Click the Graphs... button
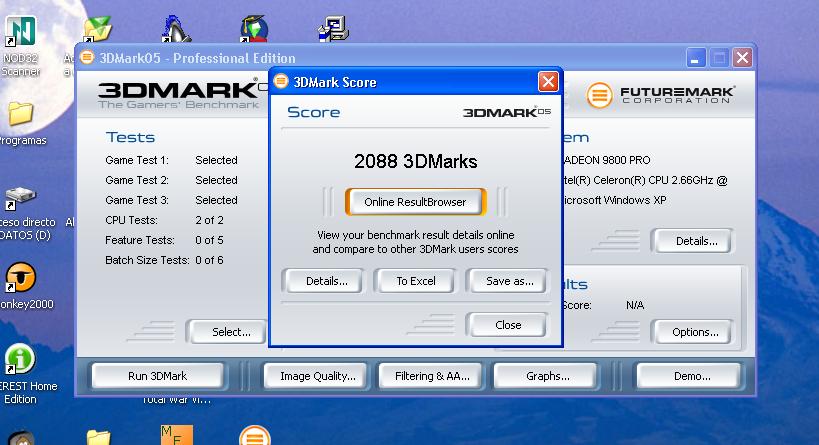The width and height of the screenshot is (819, 445). 547,376
